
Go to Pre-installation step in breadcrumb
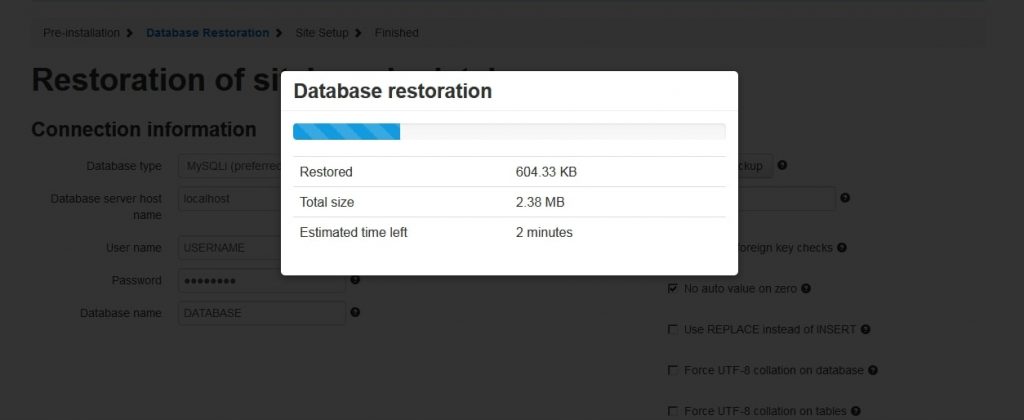click(x=80, y=33)
